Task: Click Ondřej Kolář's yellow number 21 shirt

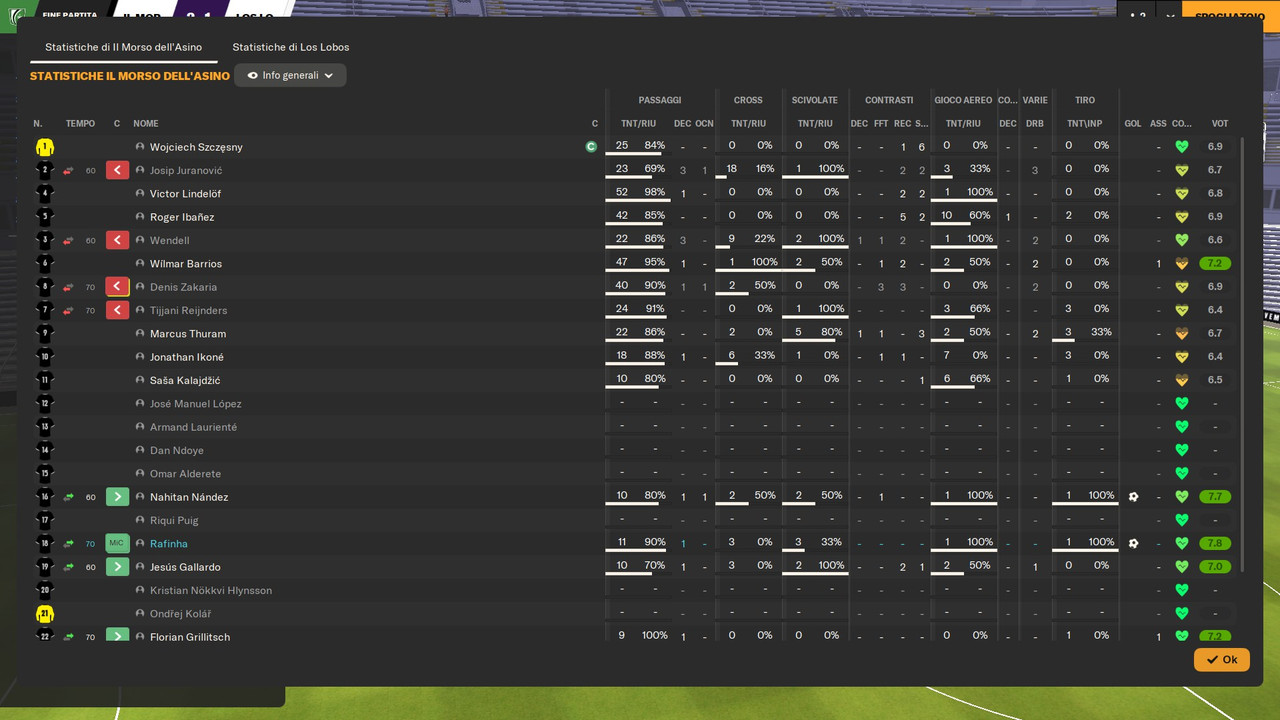Action: click(45, 614)
